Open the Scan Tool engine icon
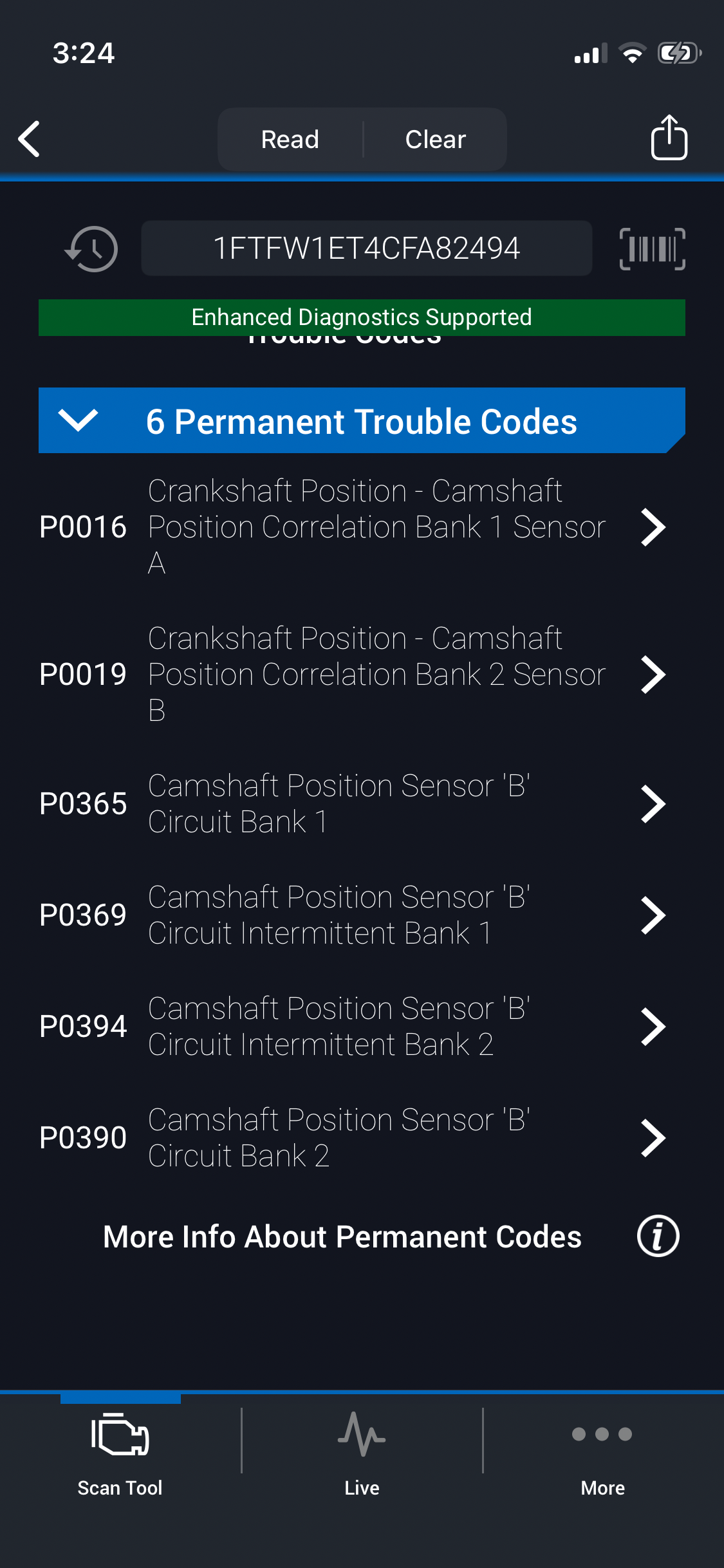Viewport: 724px width, 1568px height. coord(120,1434)
